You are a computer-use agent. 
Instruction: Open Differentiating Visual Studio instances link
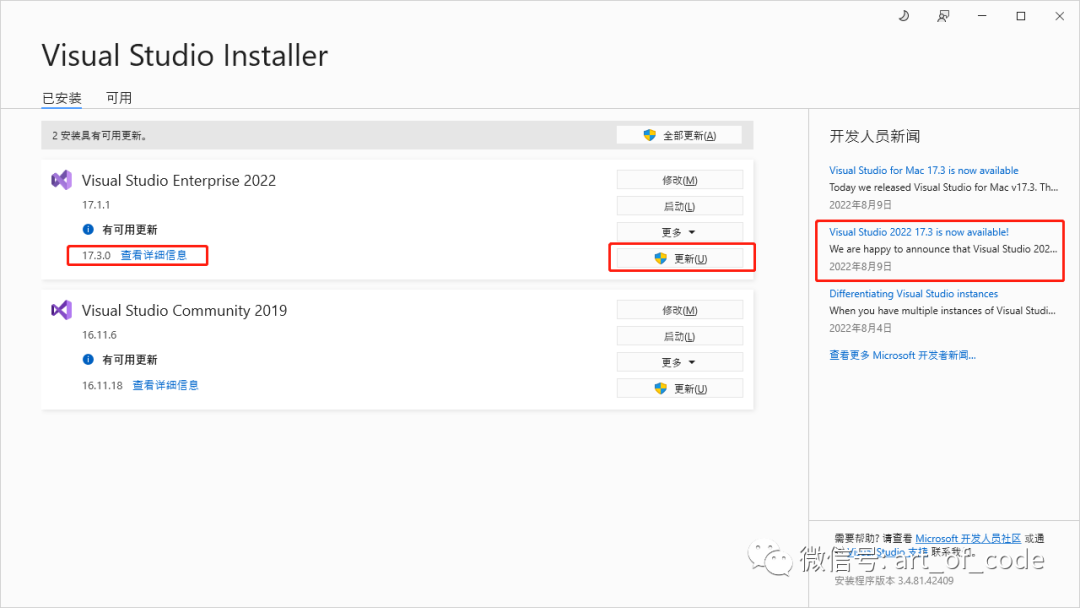click(913, 293)
